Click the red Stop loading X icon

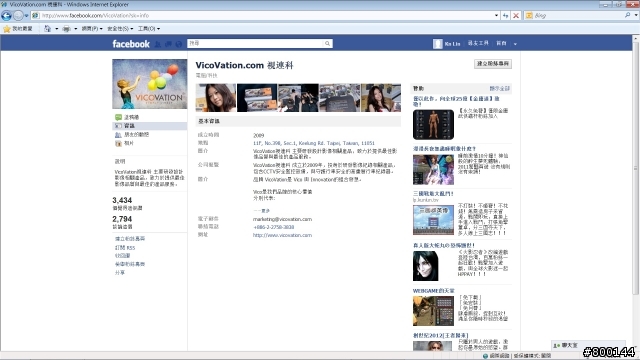pos(516,16)
